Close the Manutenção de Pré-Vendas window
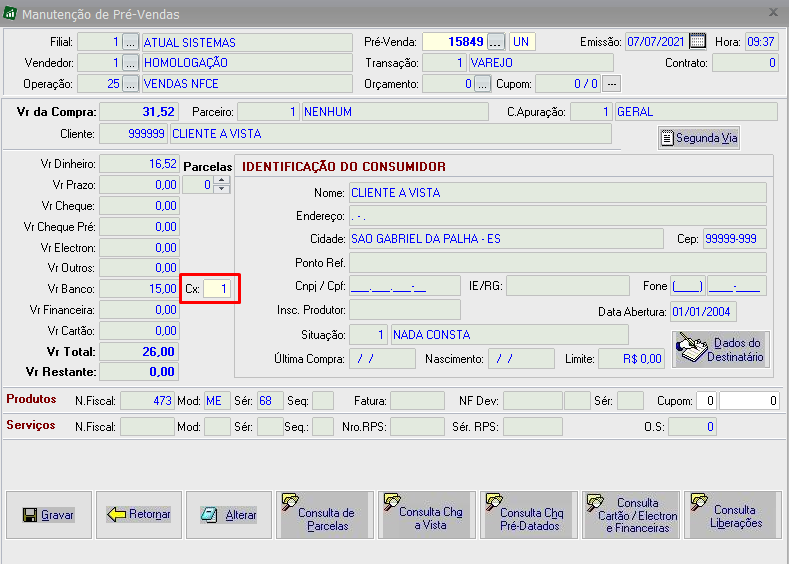The width and height of the screenshot is (789, 564). (x=773, y=12)
